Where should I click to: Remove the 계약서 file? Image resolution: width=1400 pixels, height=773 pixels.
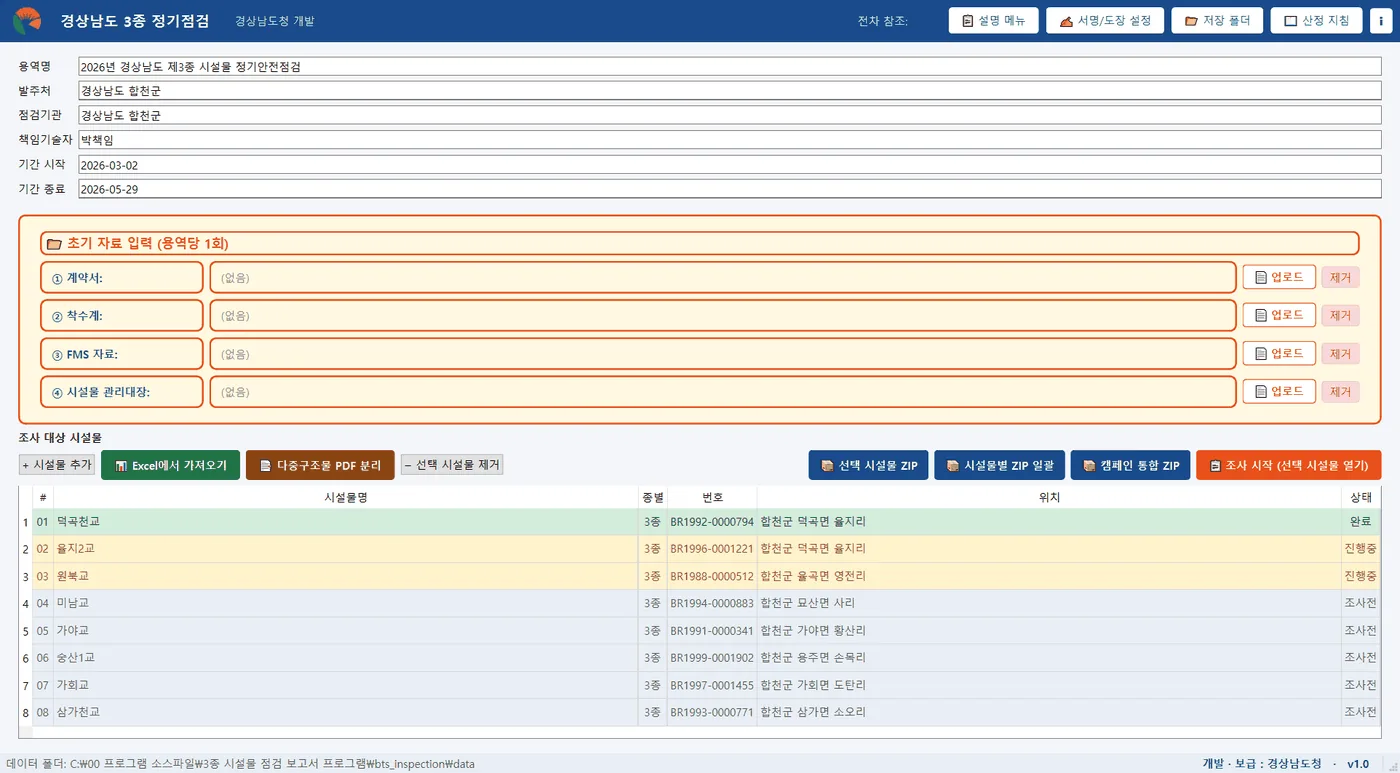(1340, 277)
